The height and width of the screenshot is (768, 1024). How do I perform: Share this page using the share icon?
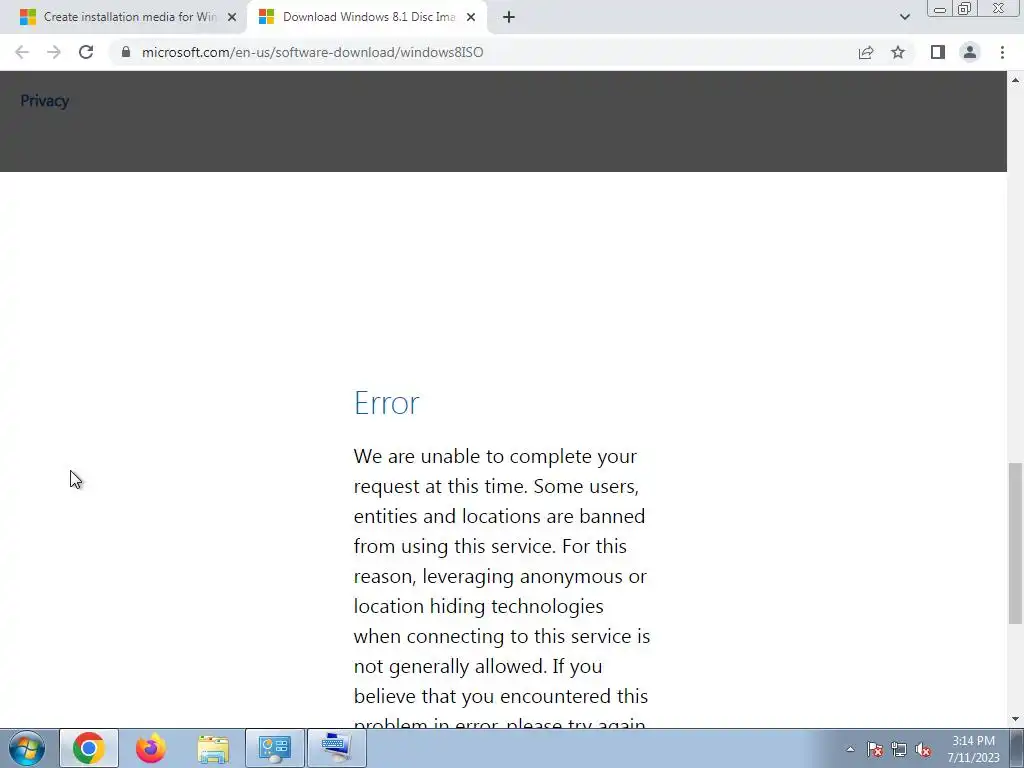pyautogui.click(x=866, y=52)
